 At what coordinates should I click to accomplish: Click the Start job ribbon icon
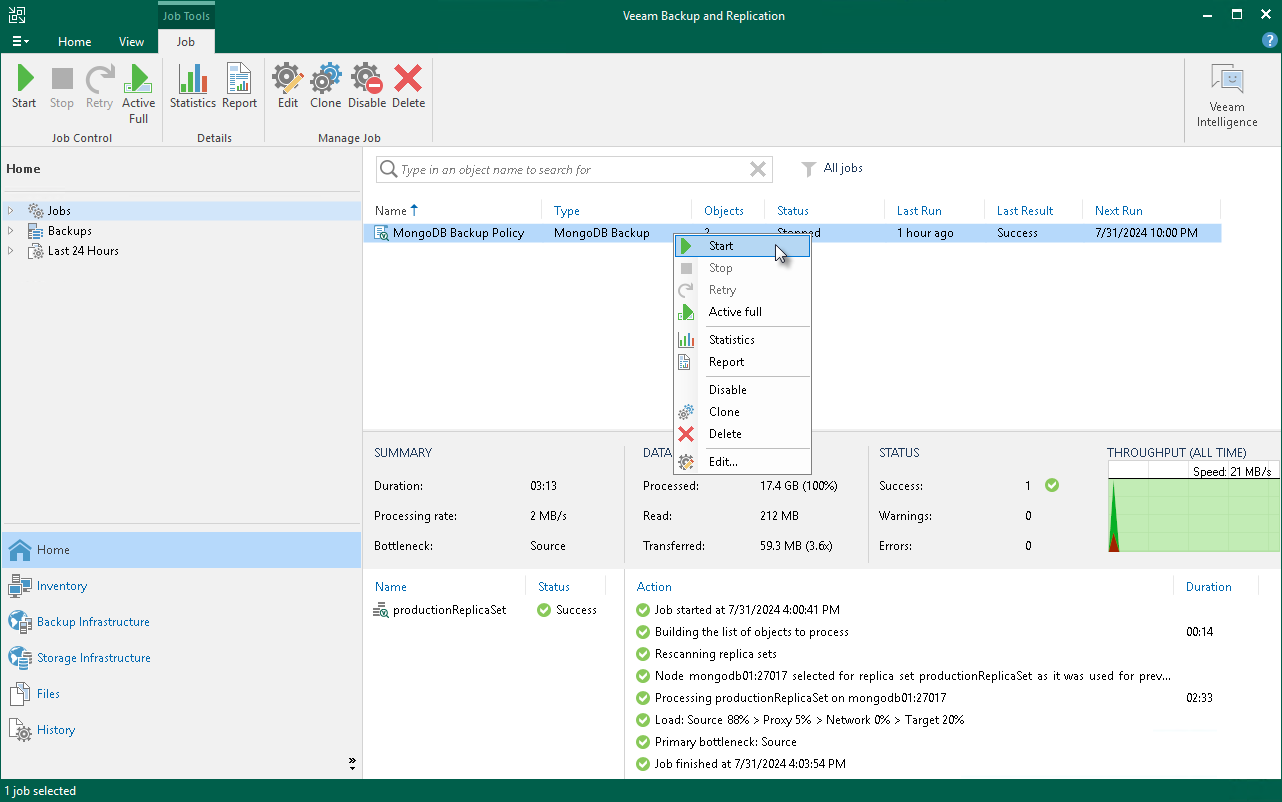(24, 86)
